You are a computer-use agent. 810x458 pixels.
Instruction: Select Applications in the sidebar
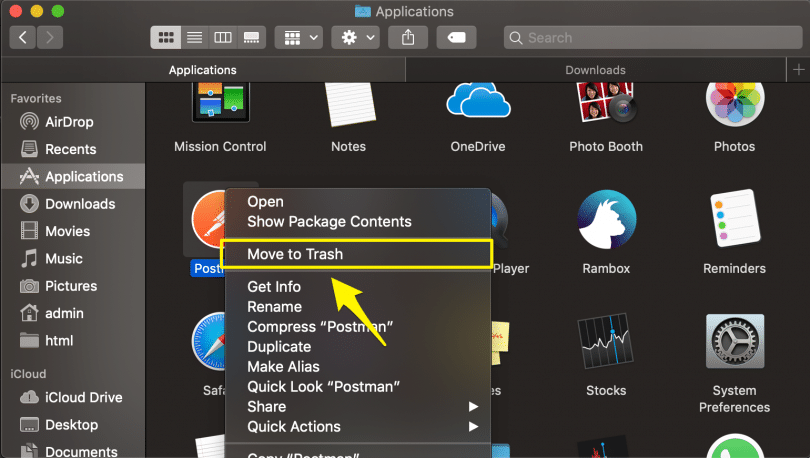pyautogui.click(x=72, y=177)
